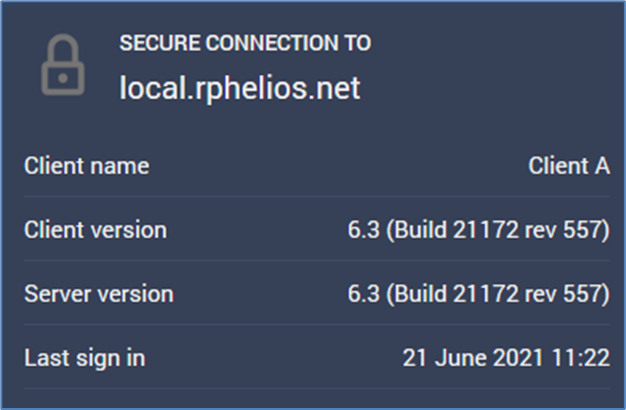Click the keyhole inside the padlock icon
The image size is (626, 410).
[62, 76]
